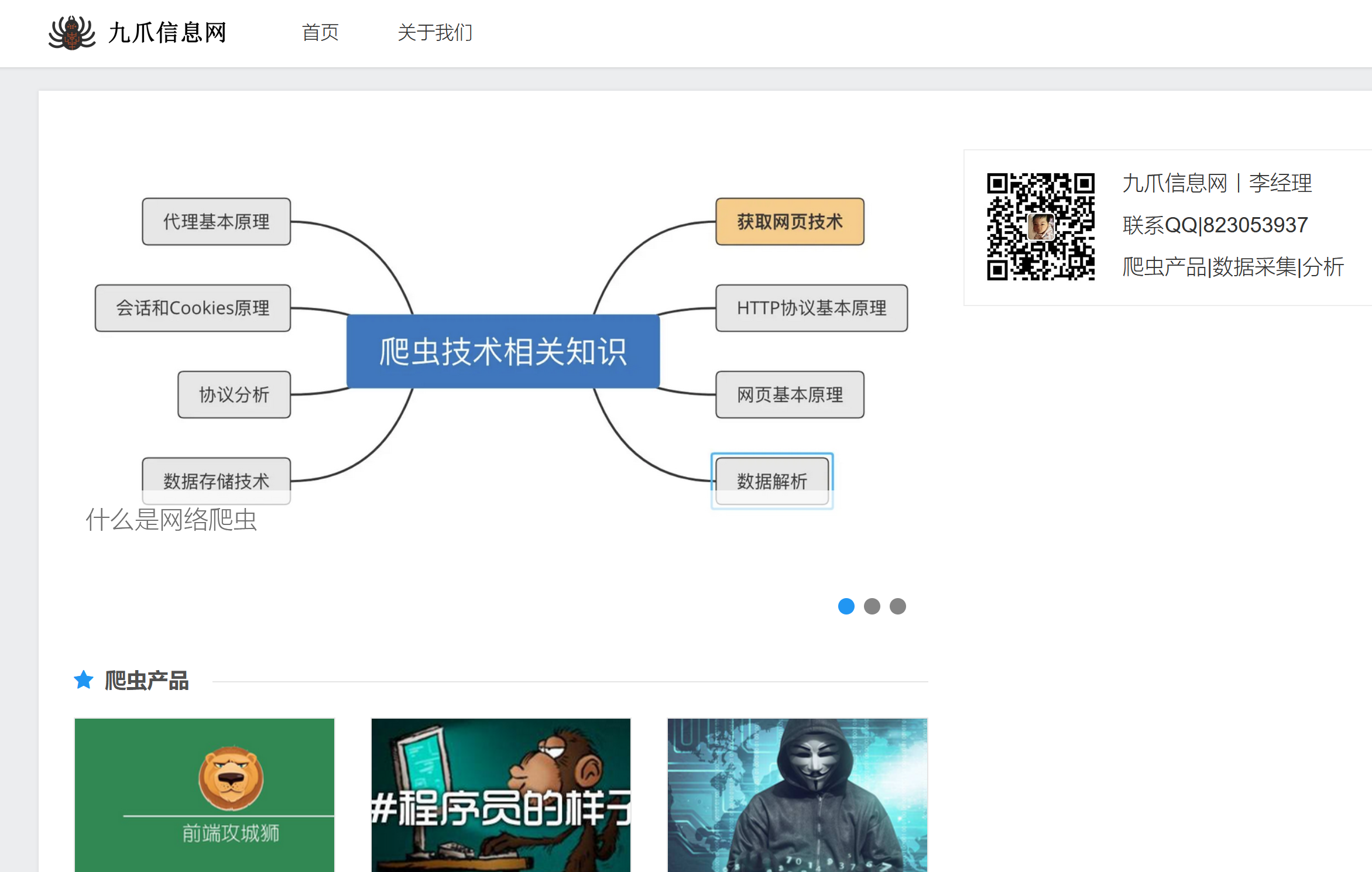This screenshot has height=872, width=1372.
Task: Click the HTTP协议基本原理 node
Action: click(811, 308)
